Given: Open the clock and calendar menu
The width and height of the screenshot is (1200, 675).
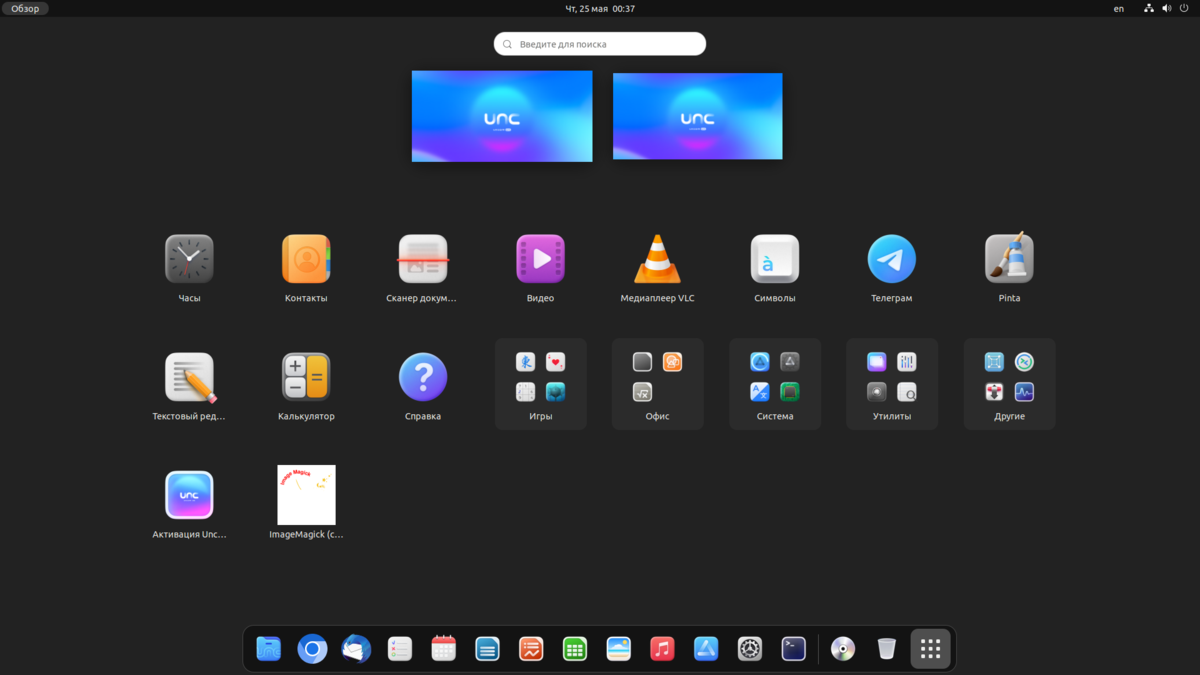Looking at the screenshot, I should pyautogui.click(x=600, y=8).
